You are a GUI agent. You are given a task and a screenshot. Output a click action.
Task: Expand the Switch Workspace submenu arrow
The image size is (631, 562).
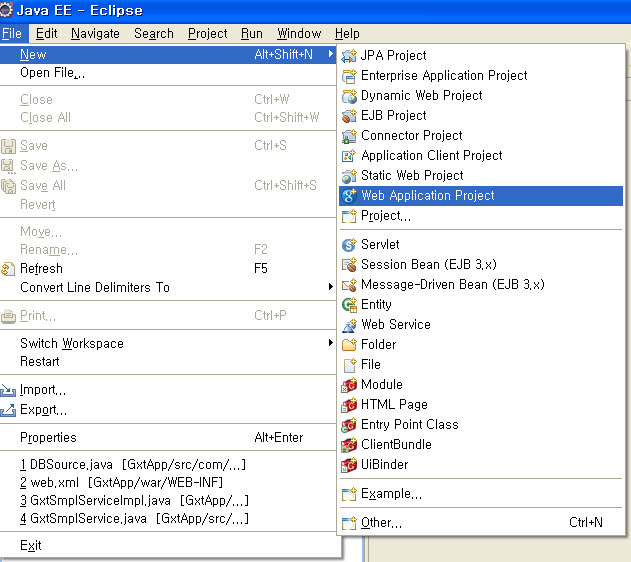(330, 342)
